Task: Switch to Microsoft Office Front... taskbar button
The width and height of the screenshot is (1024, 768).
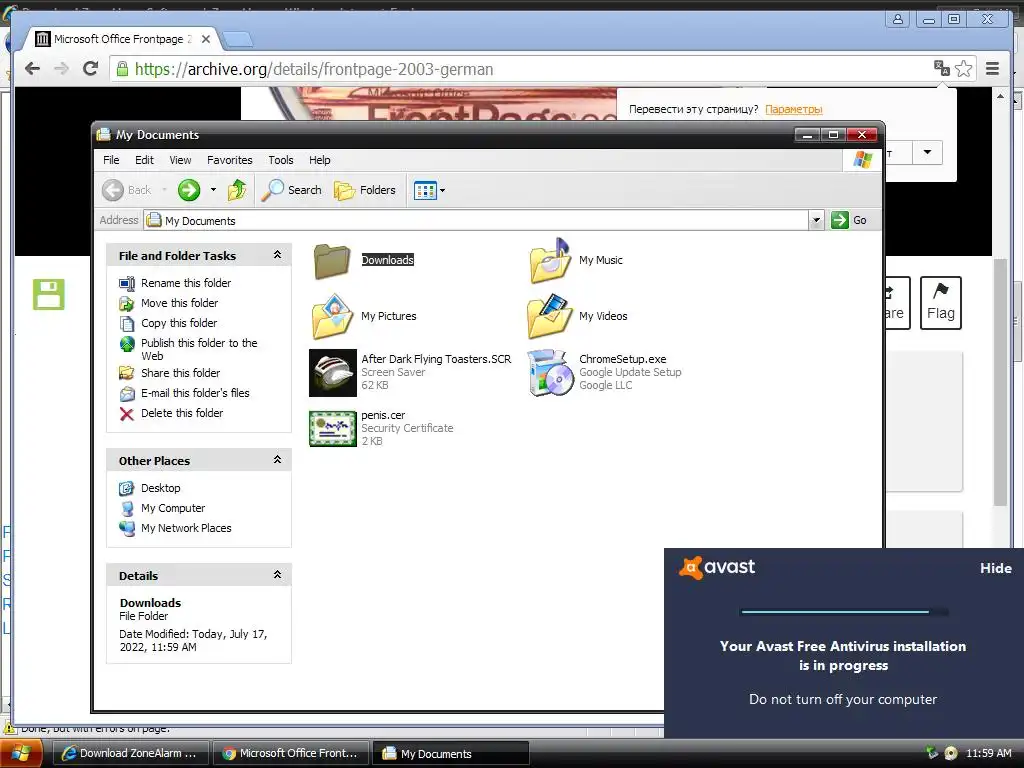Action: tap(291, 753)
